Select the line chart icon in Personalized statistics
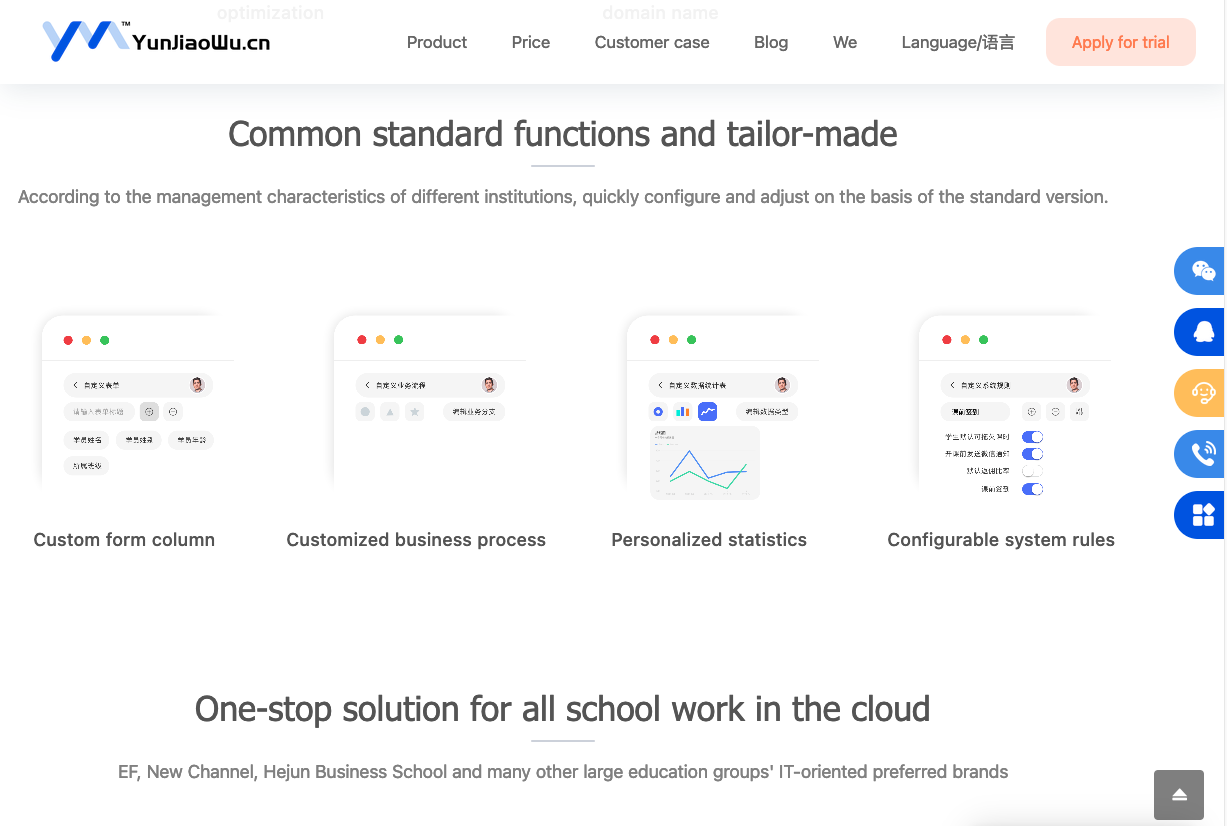This screenshot has height=826, width=1227. point(707,411)
